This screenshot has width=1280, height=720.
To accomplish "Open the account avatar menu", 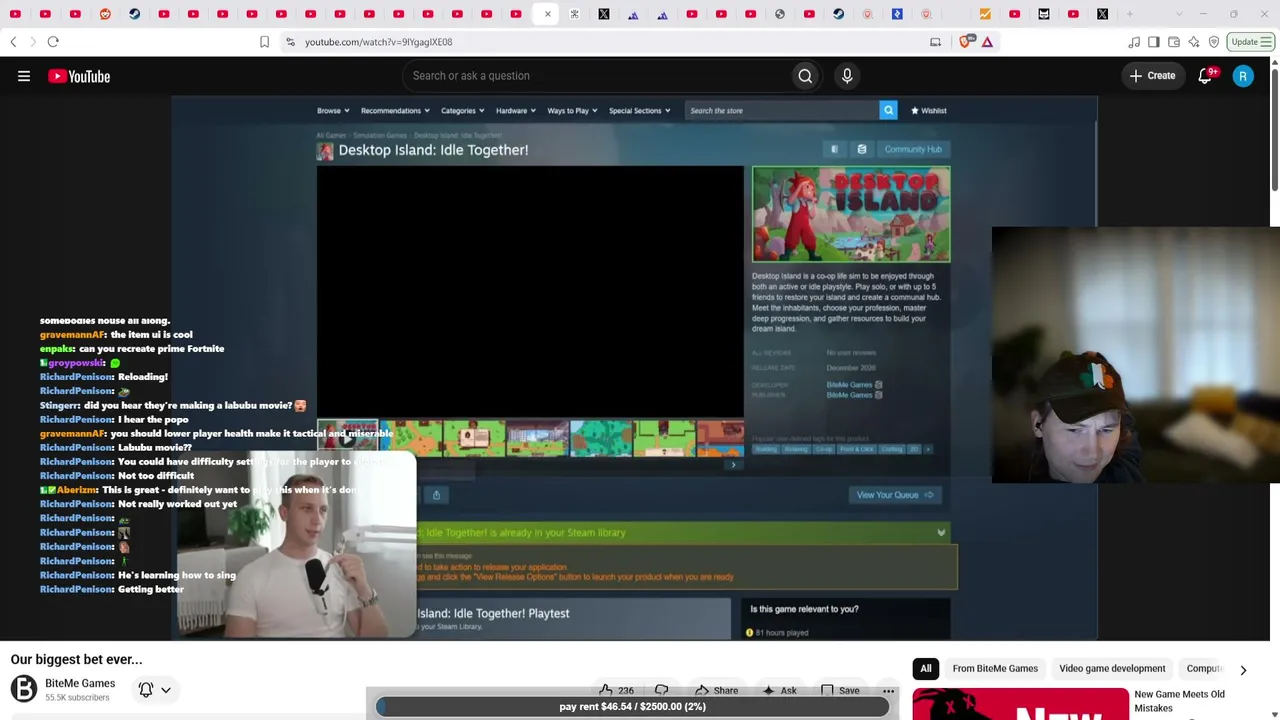I will click(x=1243, y=76).
